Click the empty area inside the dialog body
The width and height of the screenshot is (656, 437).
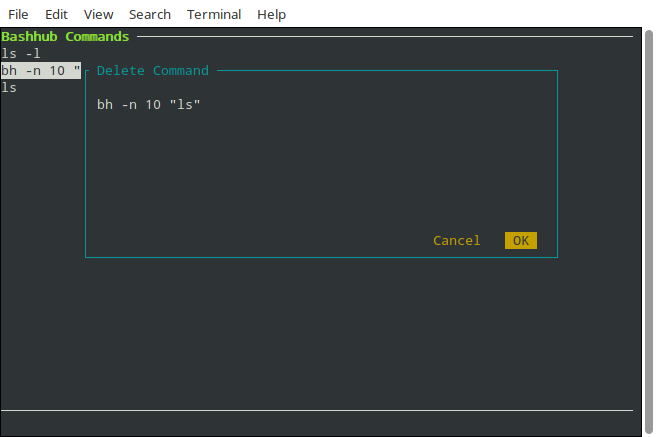[320, 170]
